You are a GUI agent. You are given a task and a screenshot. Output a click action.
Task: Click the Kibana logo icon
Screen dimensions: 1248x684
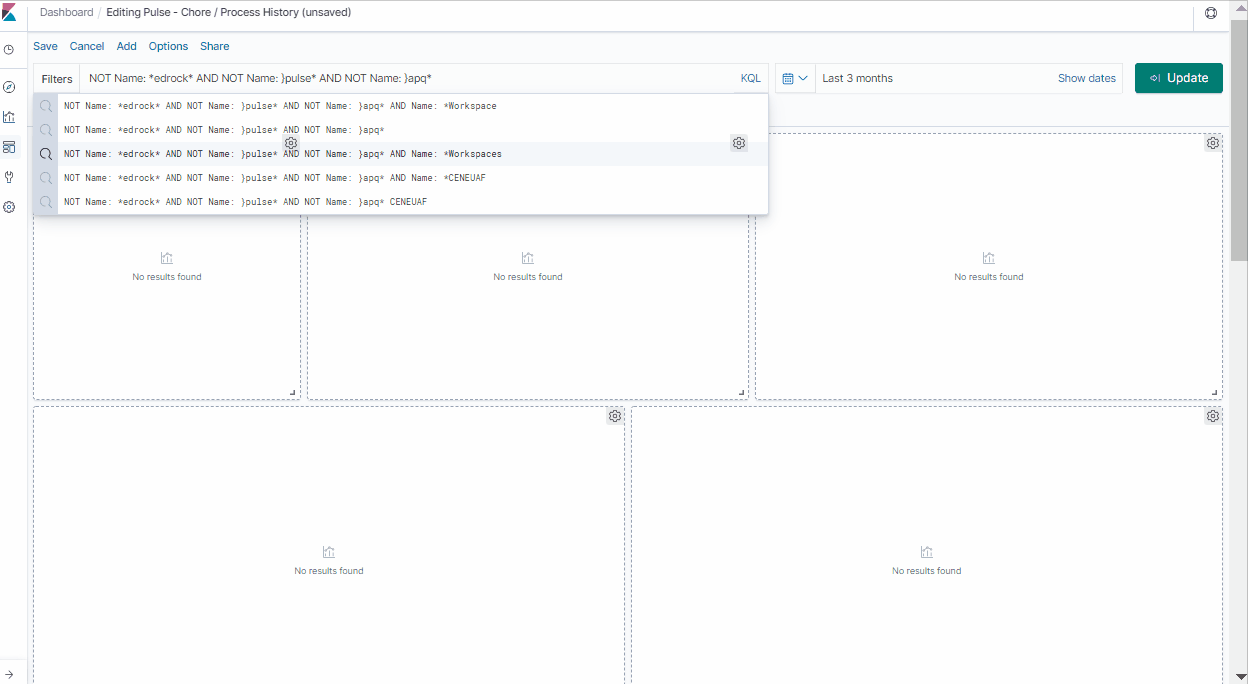(x=9, y=13)
